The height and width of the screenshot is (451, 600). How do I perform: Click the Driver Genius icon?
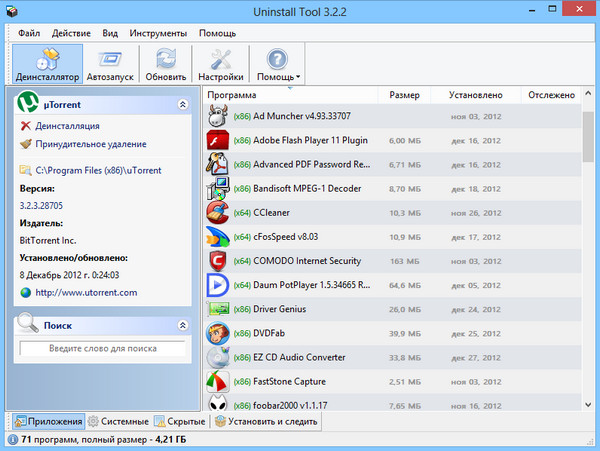click(x=218, y=309)
